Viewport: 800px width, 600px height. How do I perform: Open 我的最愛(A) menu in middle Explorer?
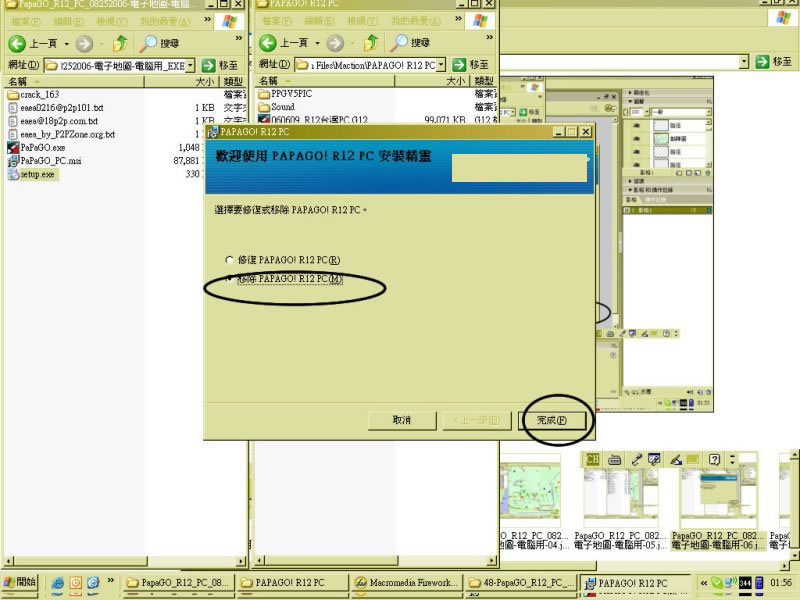point(416,21)
